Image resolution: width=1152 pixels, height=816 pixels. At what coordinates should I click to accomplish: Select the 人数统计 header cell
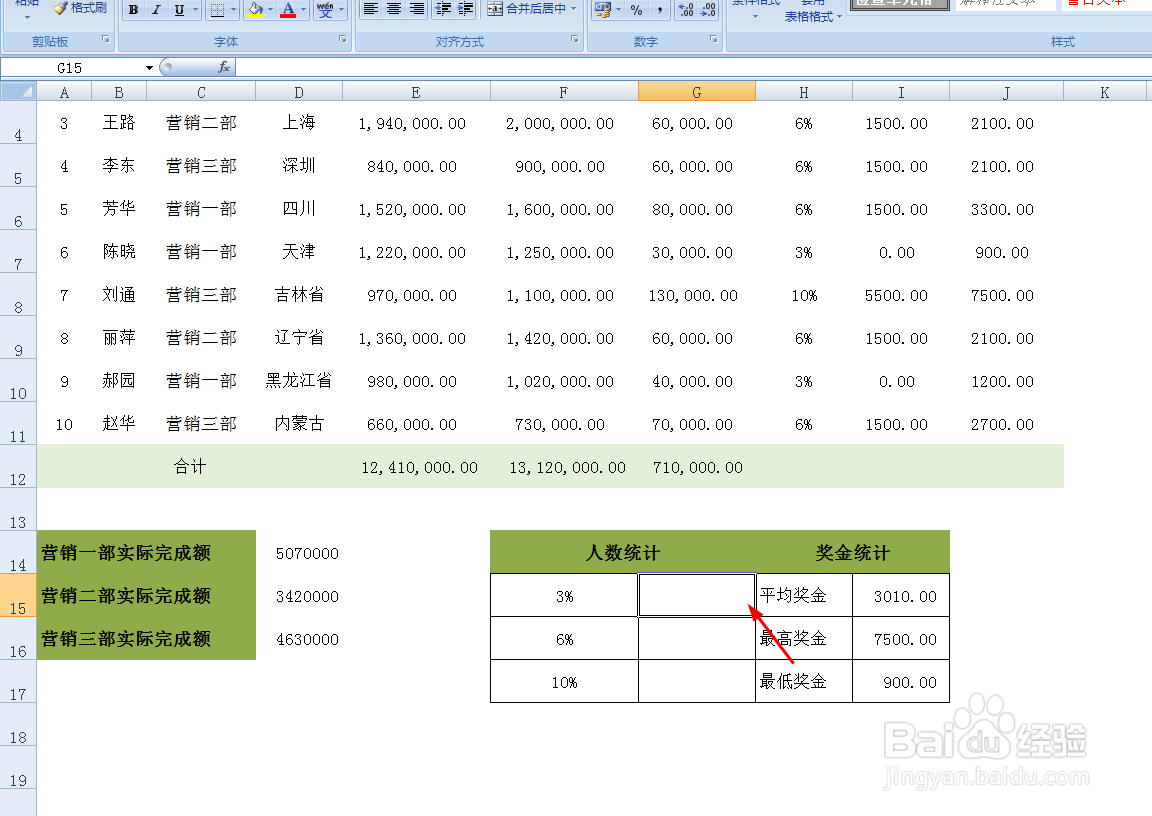pos(622,552)
